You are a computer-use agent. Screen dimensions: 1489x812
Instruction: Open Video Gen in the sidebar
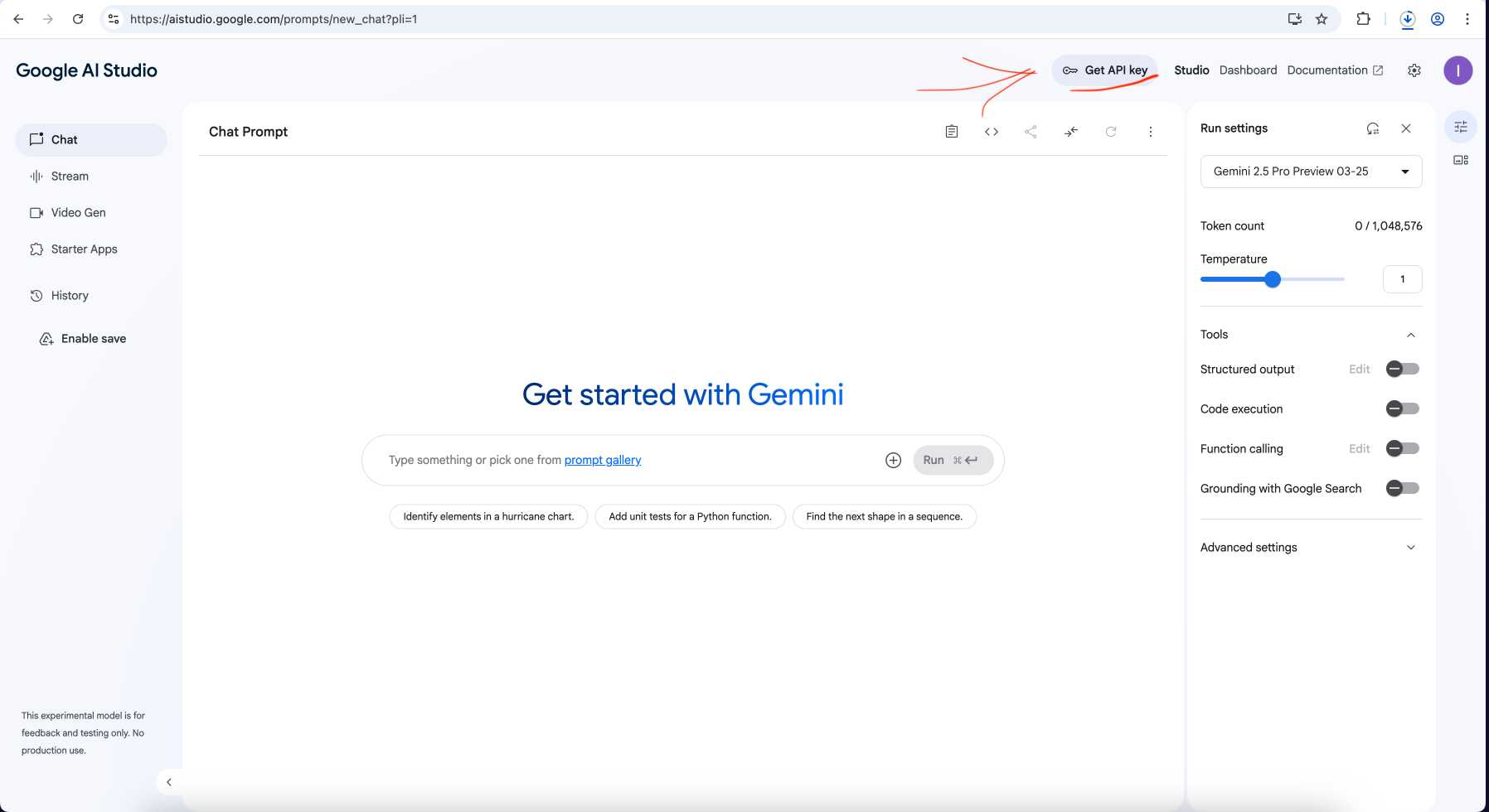(91, 213)
